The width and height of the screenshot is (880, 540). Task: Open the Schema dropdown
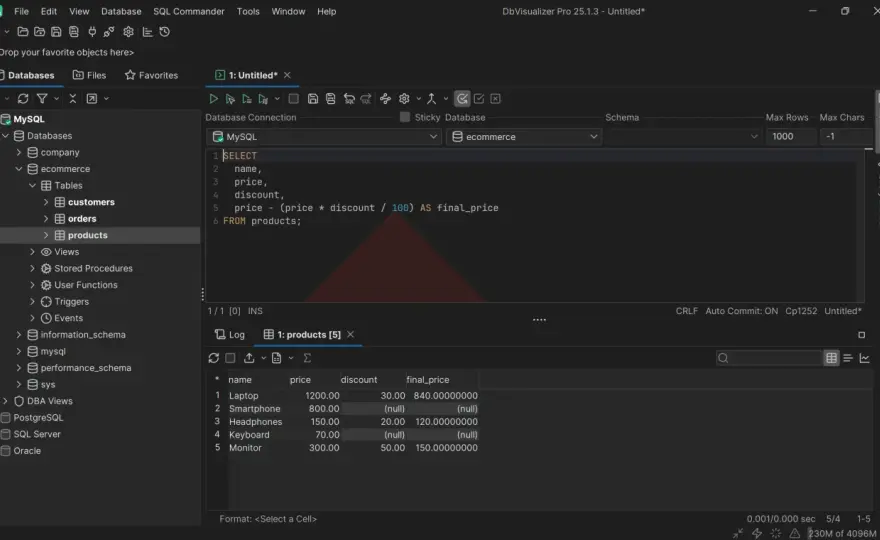tap(683, 136)
